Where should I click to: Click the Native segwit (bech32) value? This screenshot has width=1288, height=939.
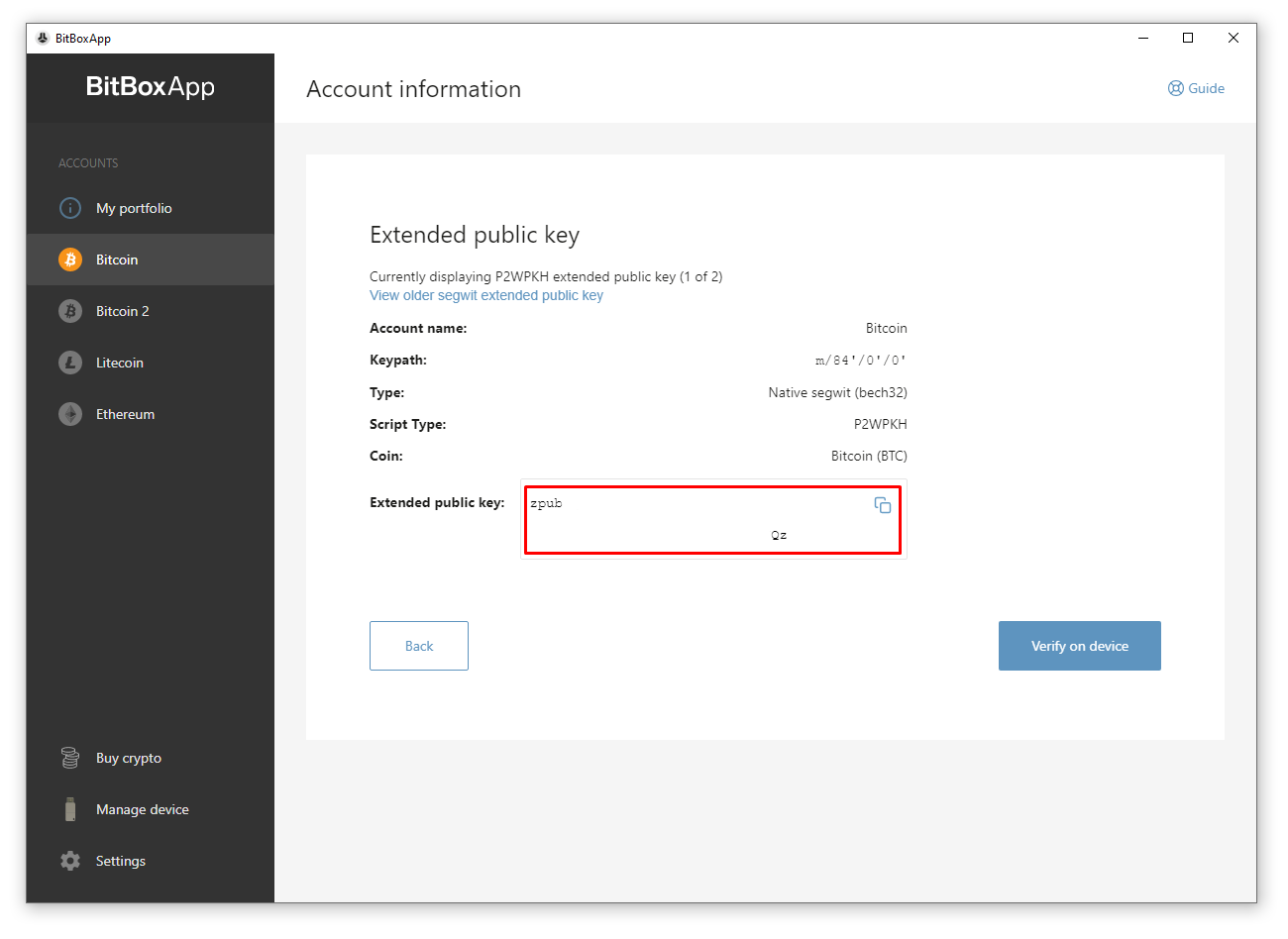838,392
